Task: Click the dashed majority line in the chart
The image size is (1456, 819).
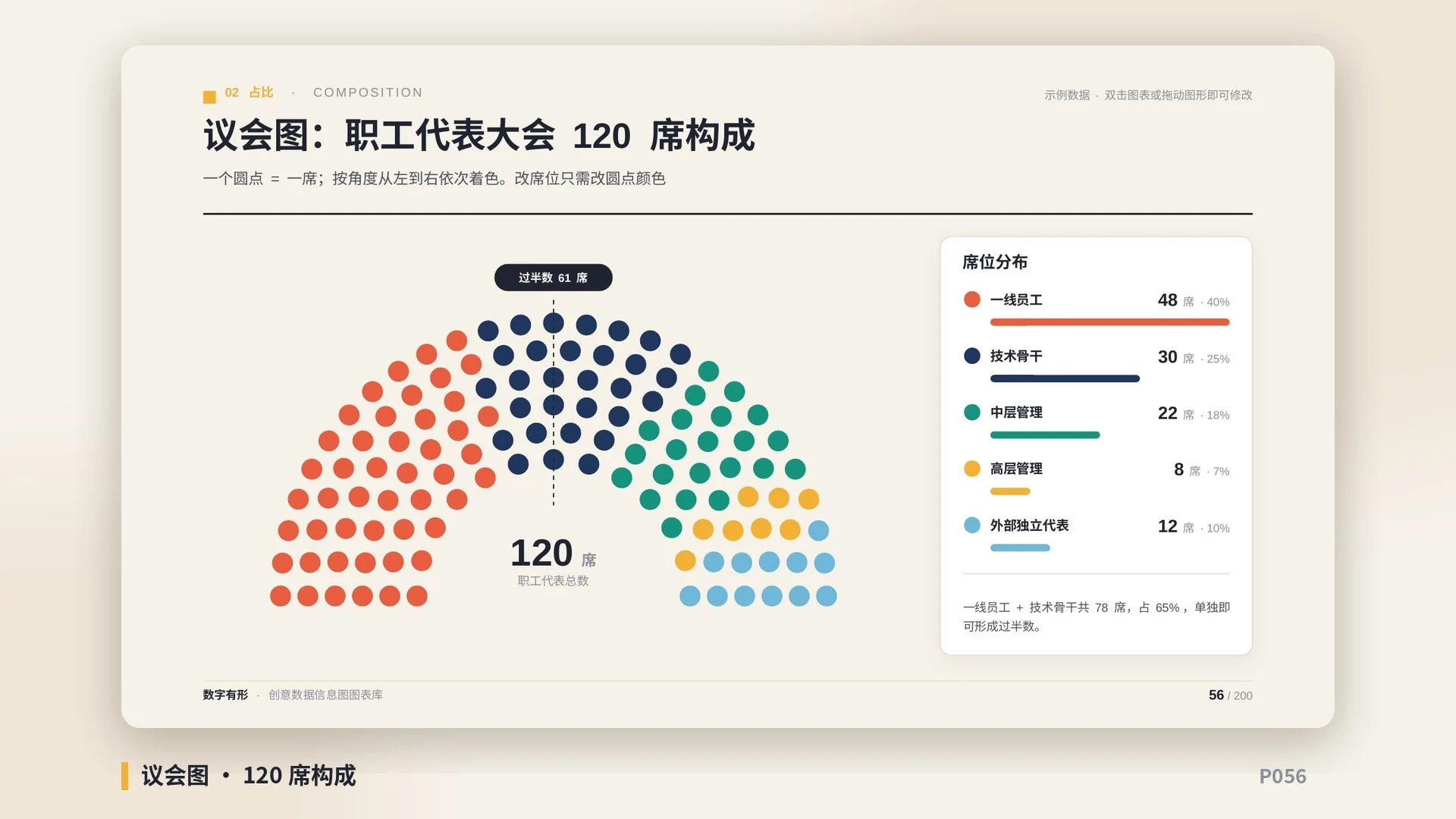Action: tap(554, 402)
